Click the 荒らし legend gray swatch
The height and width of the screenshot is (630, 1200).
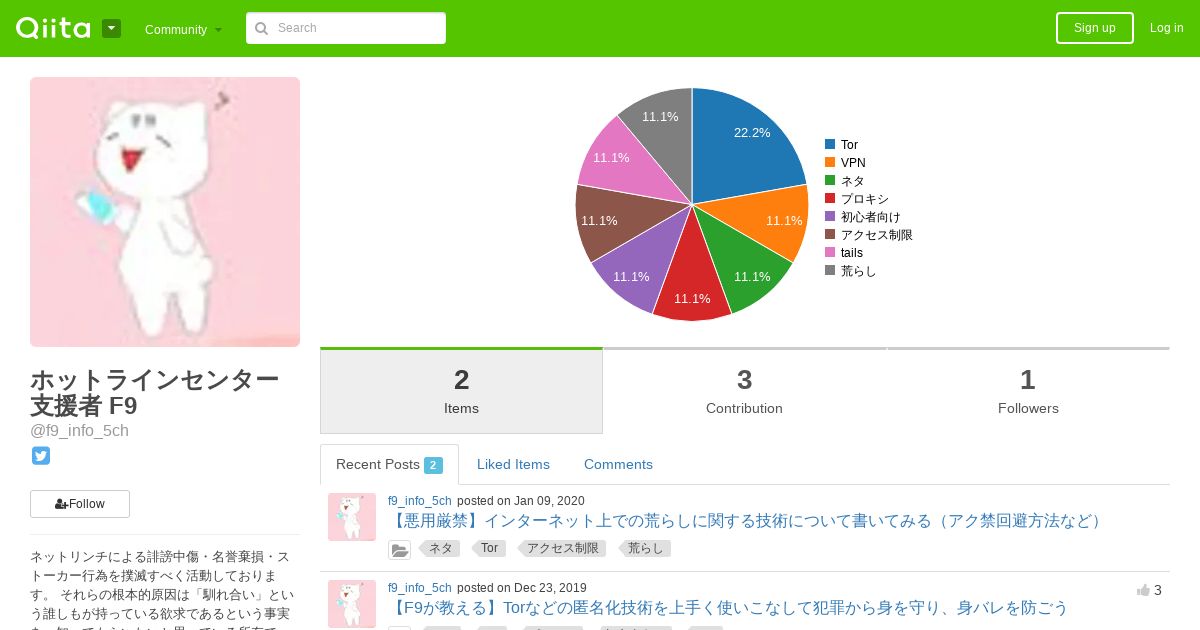click(x=830, y=270)
